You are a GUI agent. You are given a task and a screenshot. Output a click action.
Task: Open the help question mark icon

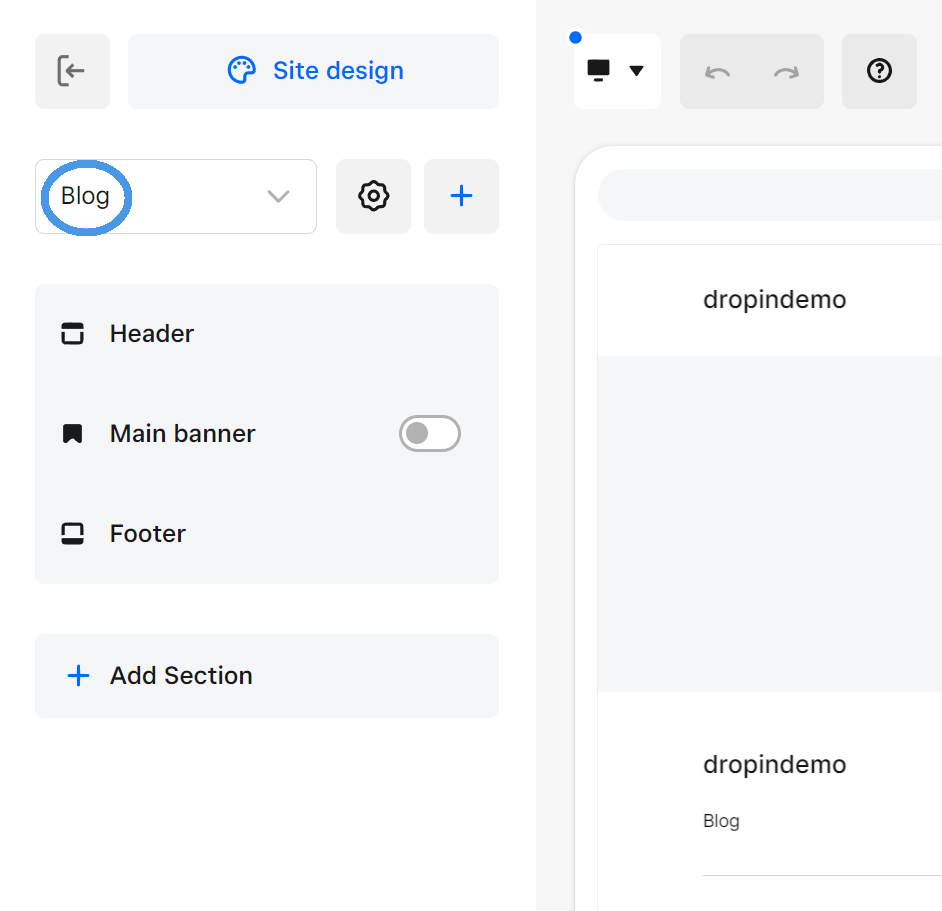[x=878, y=71]
